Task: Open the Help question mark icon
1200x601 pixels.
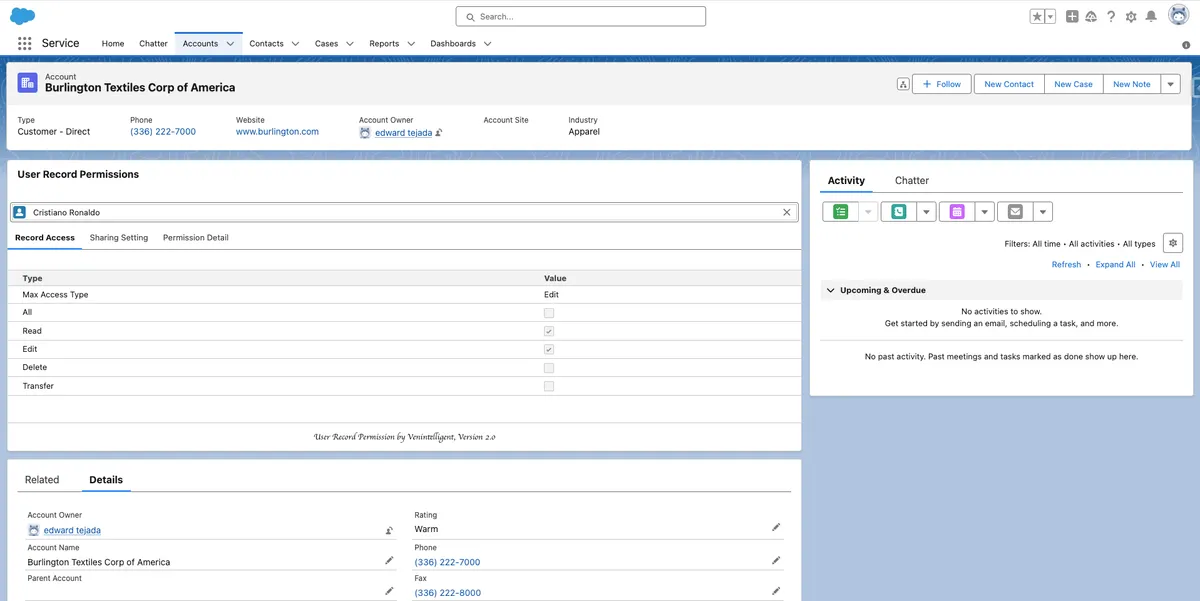Action: click(1111, 16)
